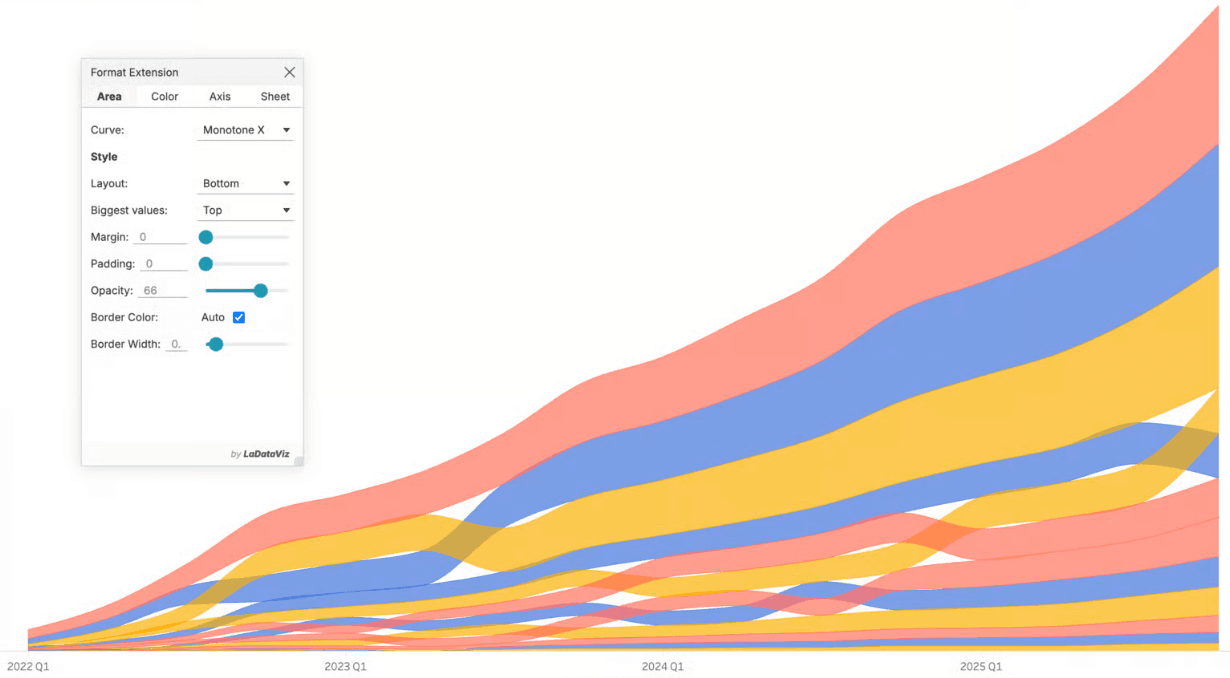
Task: Close the Format Extension dialog
Action: pyautogui.click(x=289, y=72)
